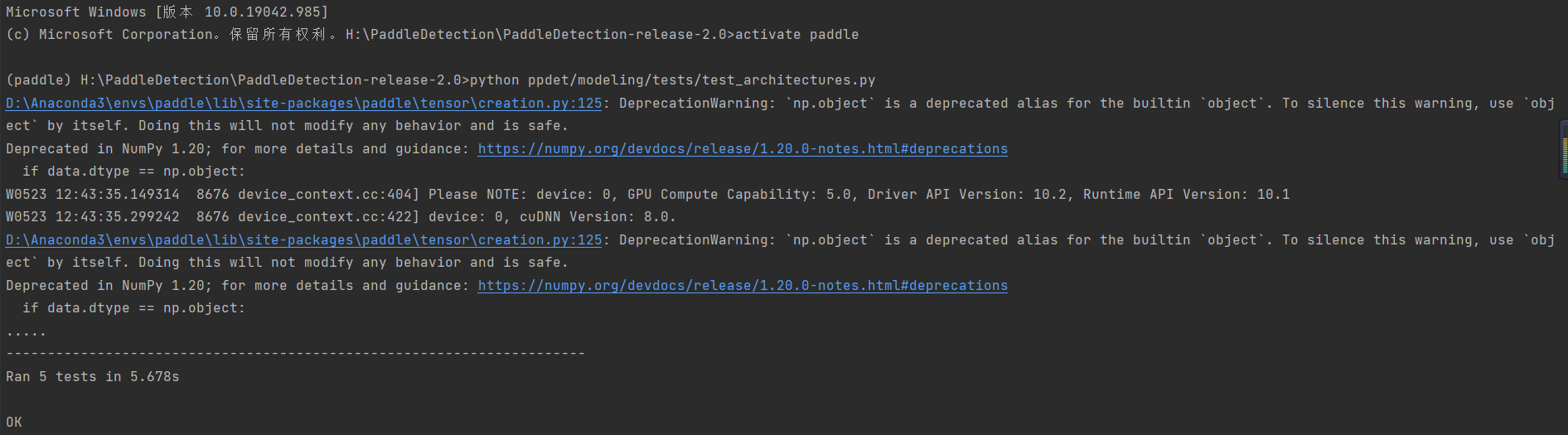
Task: Click the GPU Compute Capability log line
Action: pyautogui.click(x=646, y=195)
